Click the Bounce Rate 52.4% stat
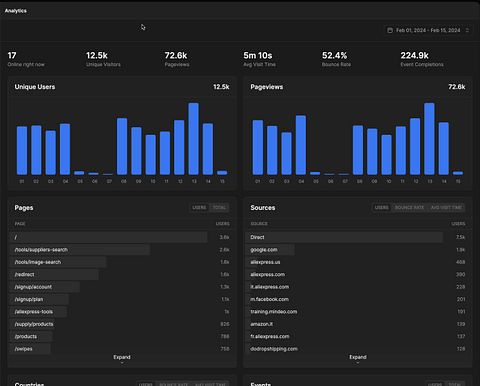Image resolution: width=480 pixels, height=386 pixels. click(336, 59)
